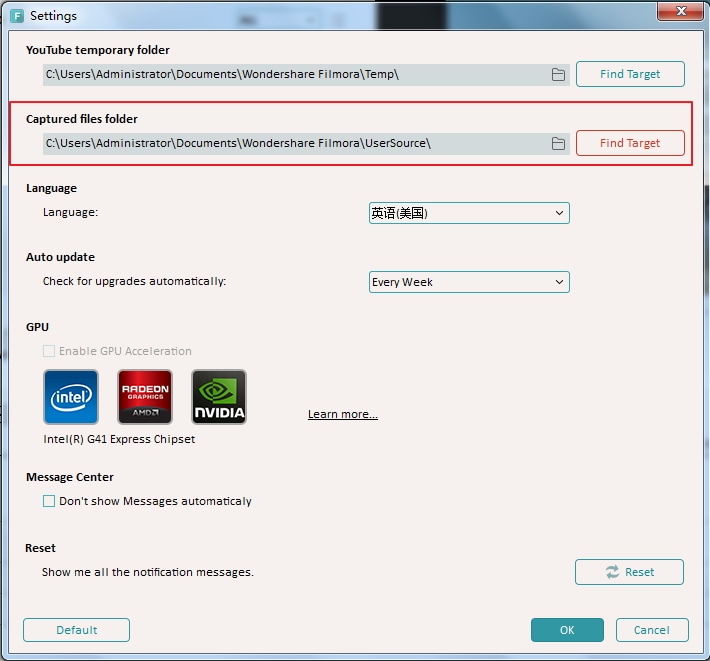Open the Learn more link
This screenshot has height=661, width=710.
(343, 414)
